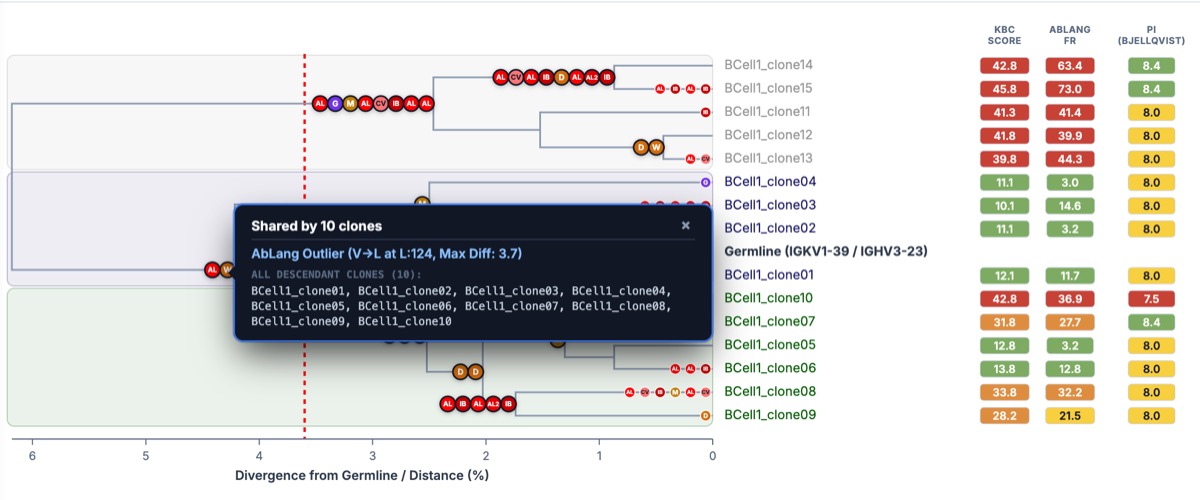Click AbLang FR value 41.4 for clone11
This screenshot has height=500, width=1200.
coord(1071,111)
